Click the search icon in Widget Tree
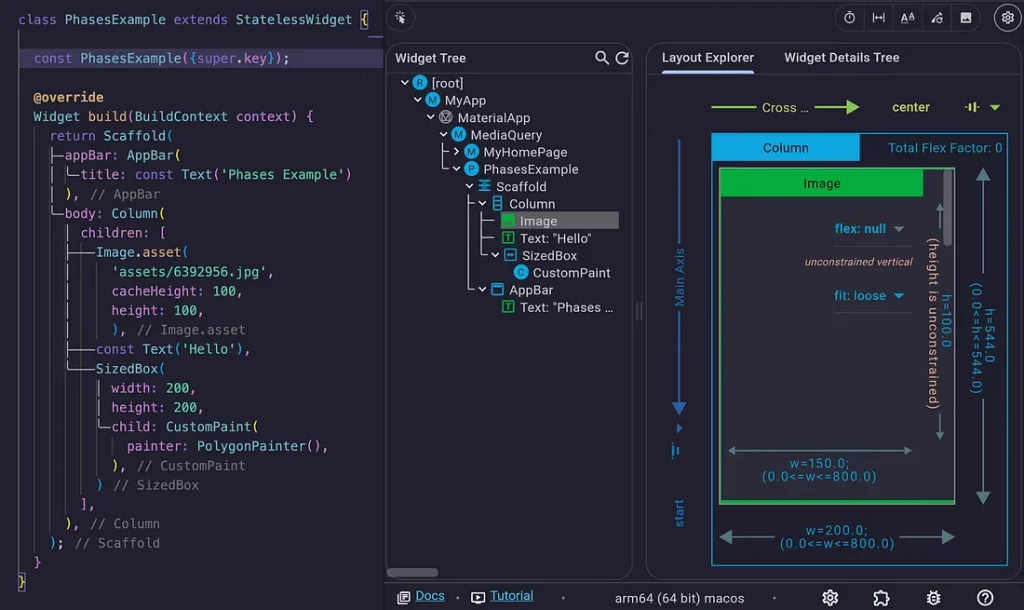 click(x=602, y=58)
